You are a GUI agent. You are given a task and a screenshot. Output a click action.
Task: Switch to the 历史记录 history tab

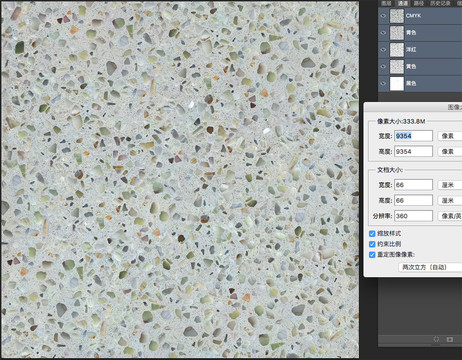click(440, 3)
